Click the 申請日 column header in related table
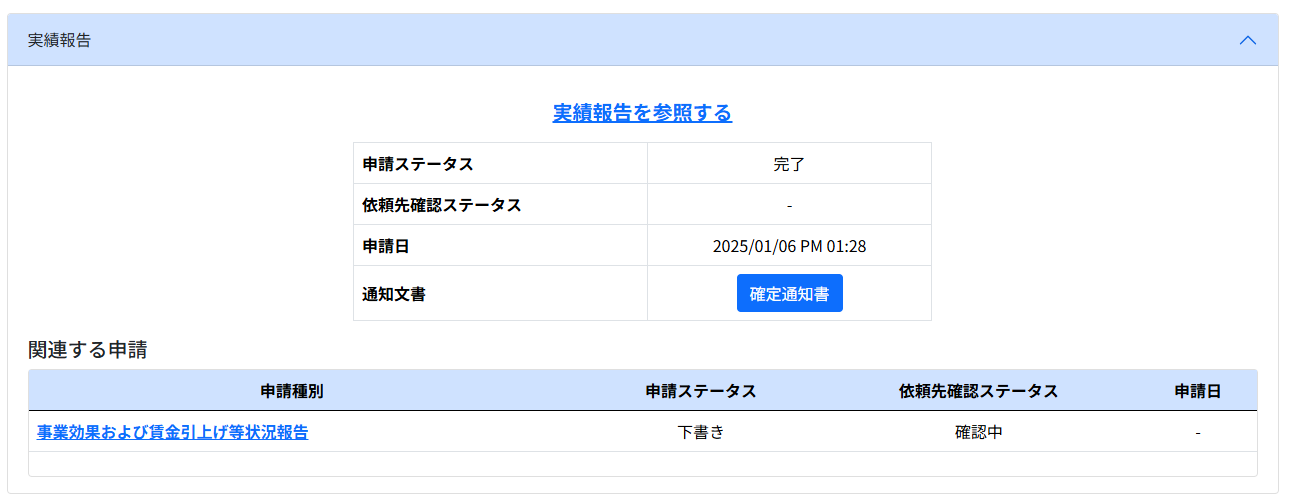 (1197, 391)
